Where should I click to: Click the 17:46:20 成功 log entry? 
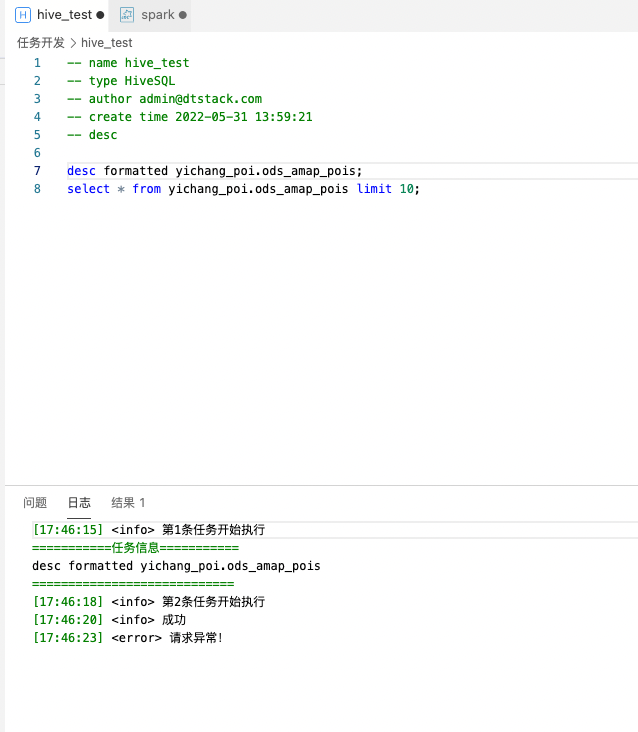coord(109,620)
